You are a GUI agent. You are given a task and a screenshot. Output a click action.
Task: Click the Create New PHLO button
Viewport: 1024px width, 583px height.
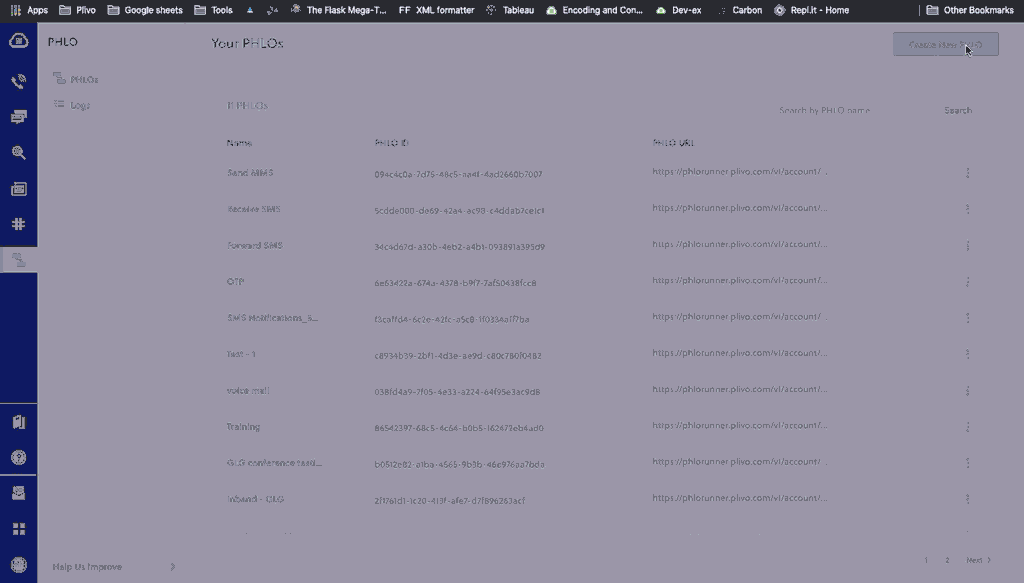pyautogui.click(x=944, y=44)
